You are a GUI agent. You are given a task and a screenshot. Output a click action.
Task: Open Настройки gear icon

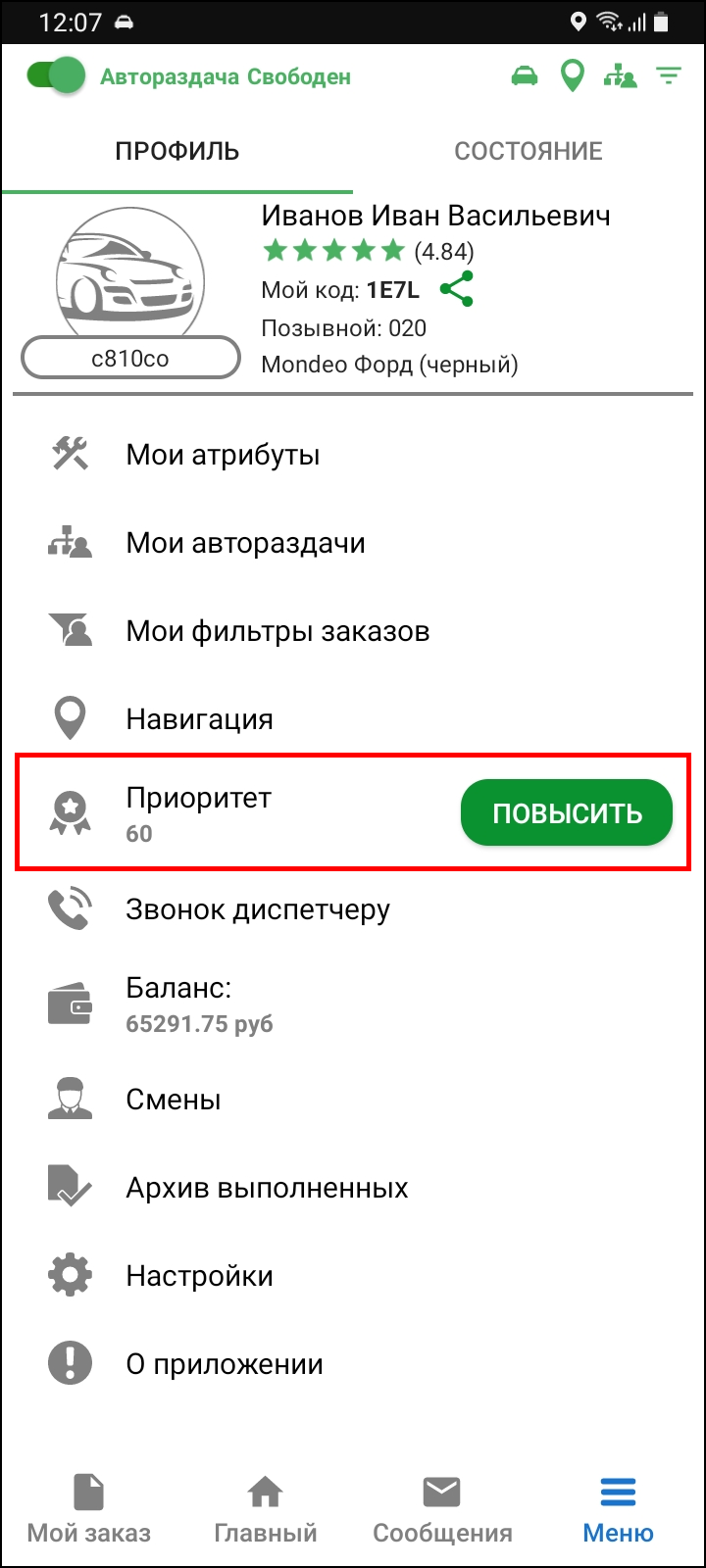click(71, 1276)
